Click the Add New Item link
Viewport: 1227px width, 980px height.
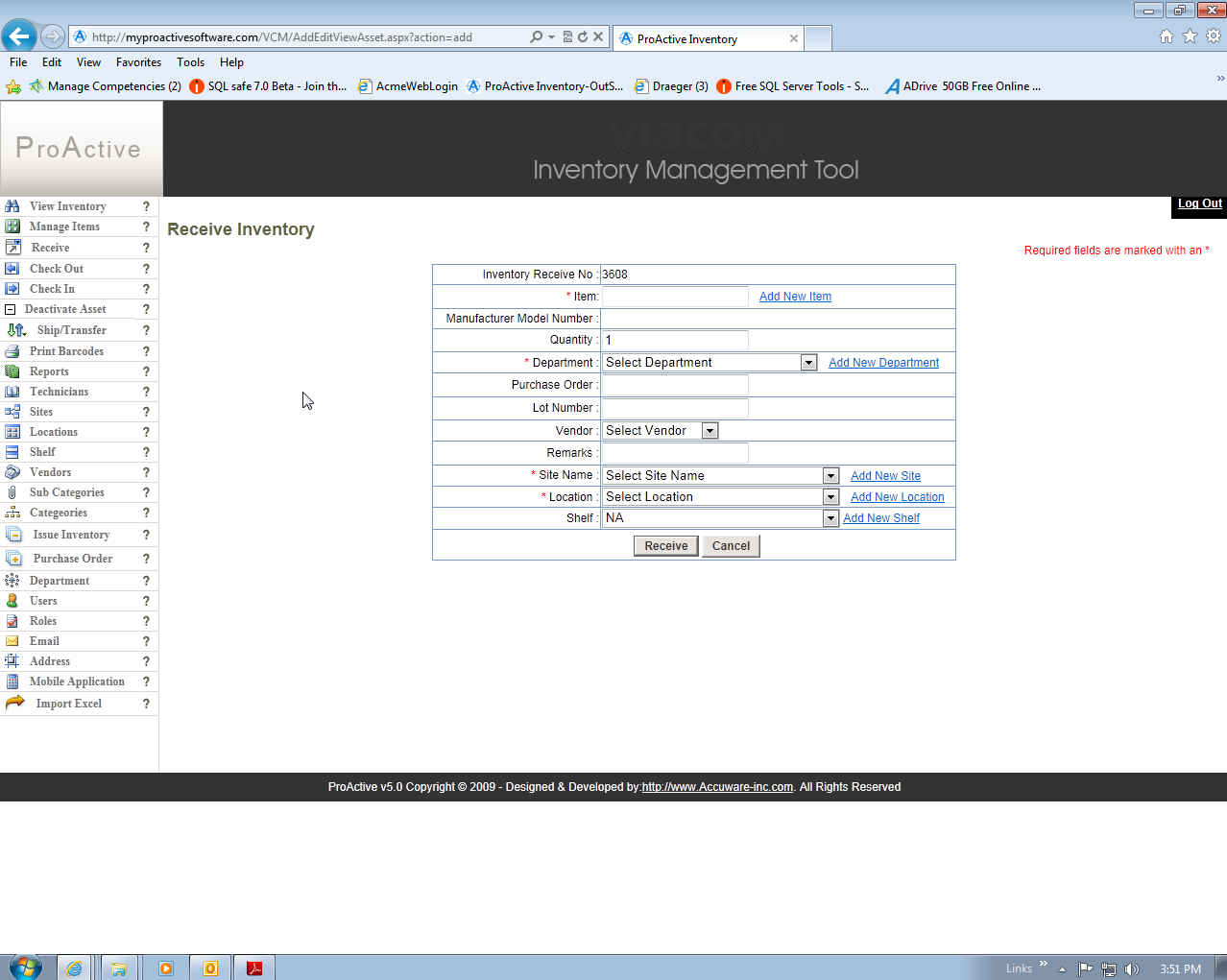(795, 297)
